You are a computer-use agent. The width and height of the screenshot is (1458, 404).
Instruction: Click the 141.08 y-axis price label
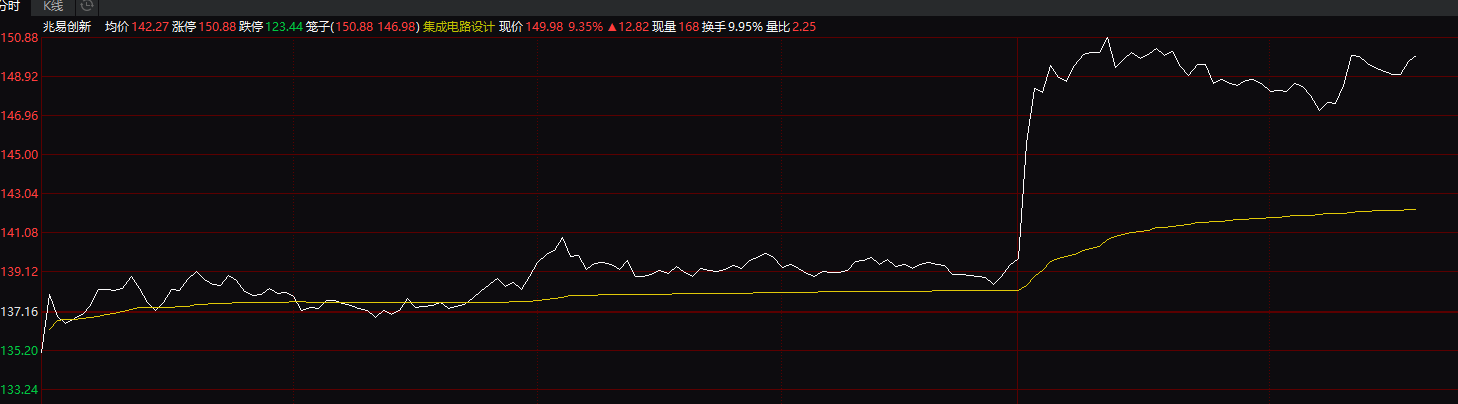[x=20, y=233]
